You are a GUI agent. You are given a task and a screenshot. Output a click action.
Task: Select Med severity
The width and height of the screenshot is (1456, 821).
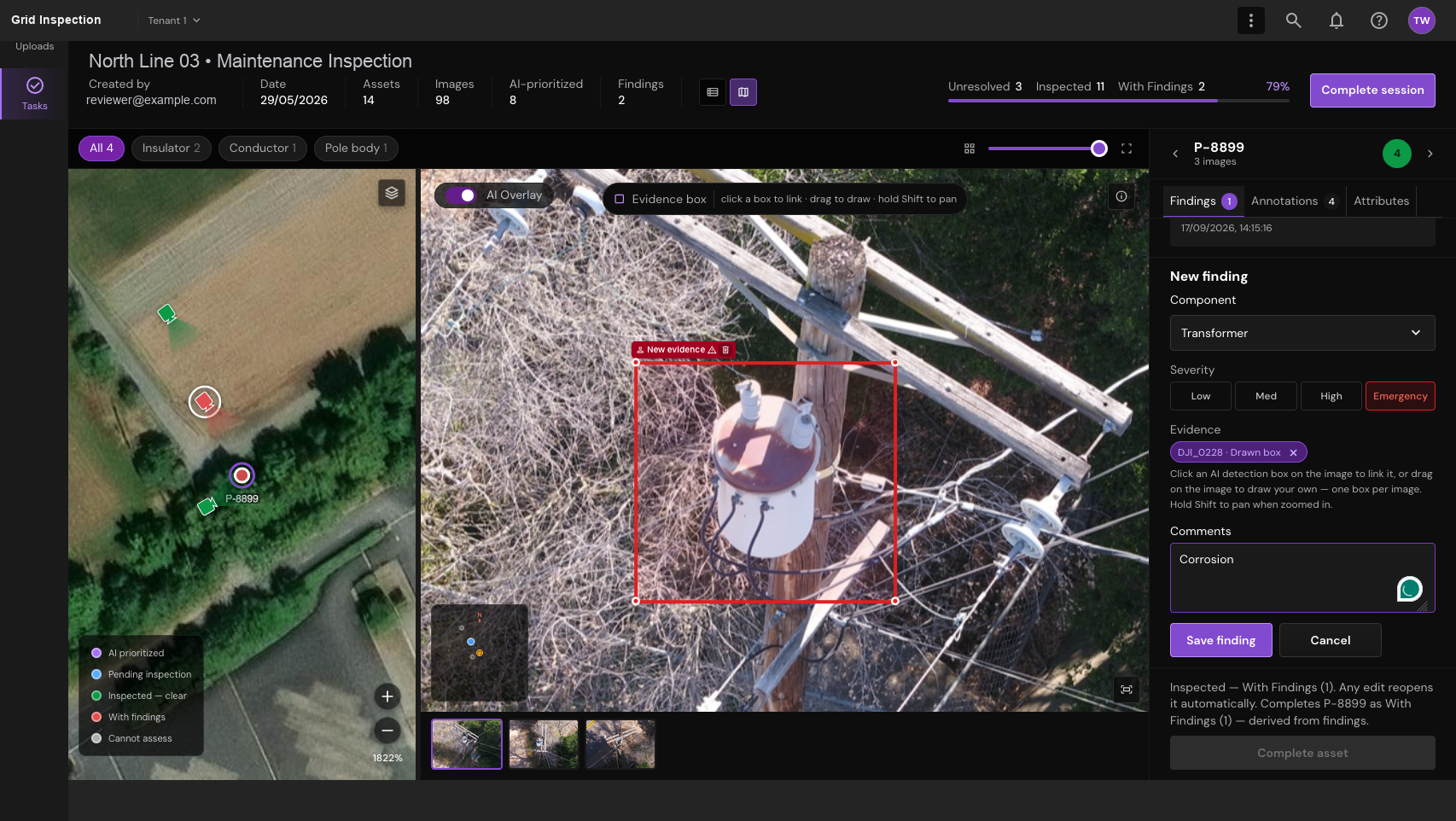[x=1266, y=396]
